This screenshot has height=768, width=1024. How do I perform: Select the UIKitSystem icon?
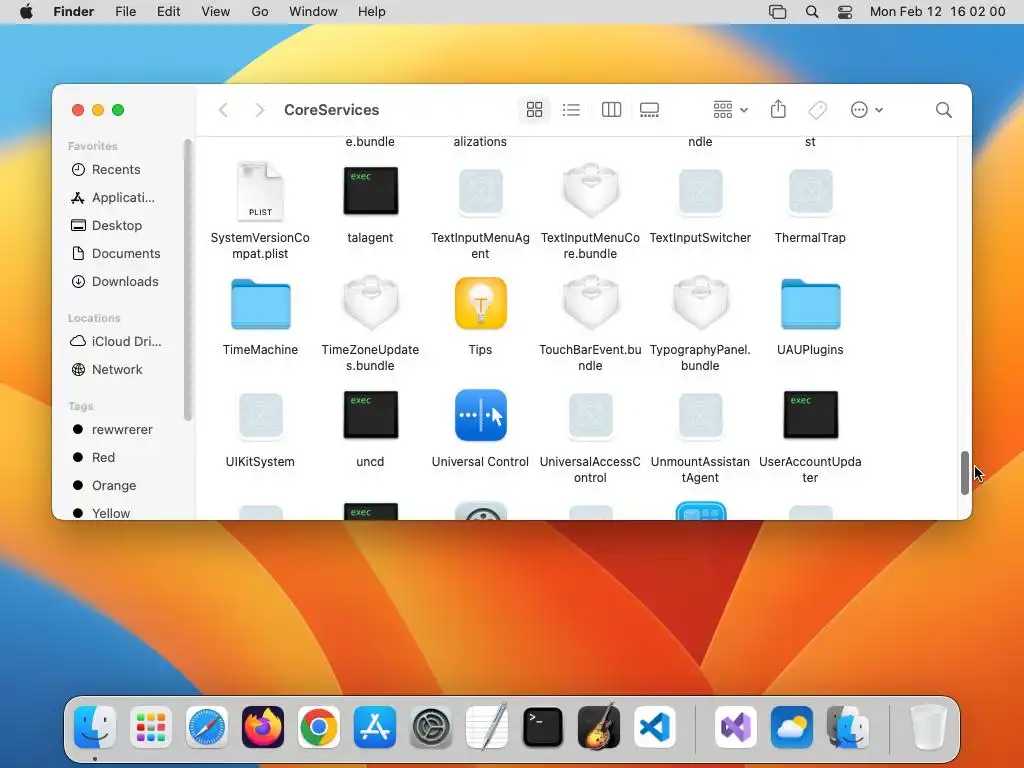(261, 416)
